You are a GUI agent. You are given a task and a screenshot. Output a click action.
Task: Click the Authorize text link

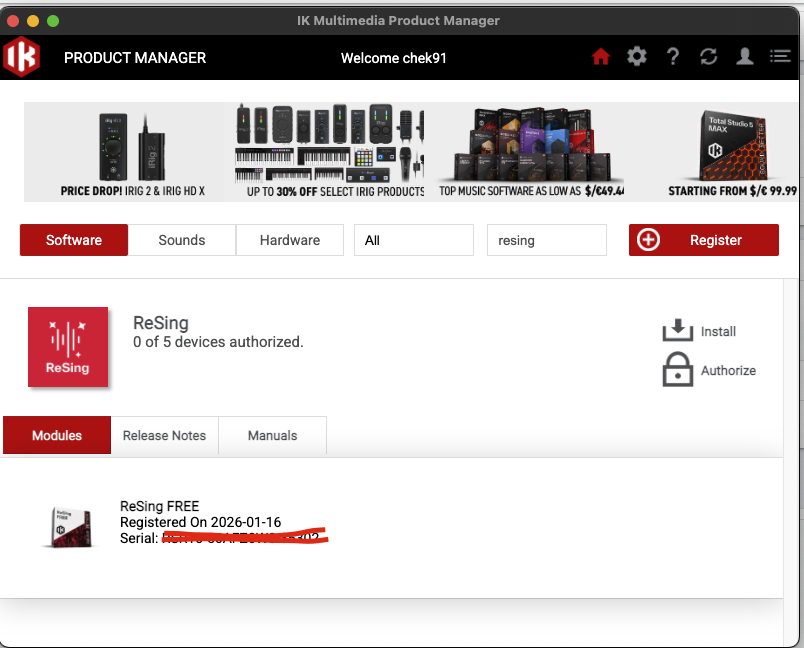pos(728,370)
